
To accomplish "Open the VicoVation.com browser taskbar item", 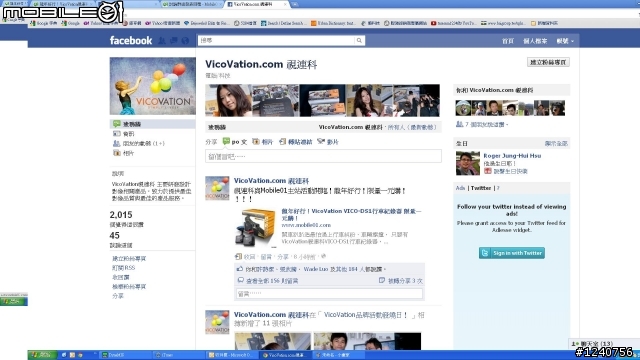I will [x=286, y=355].
